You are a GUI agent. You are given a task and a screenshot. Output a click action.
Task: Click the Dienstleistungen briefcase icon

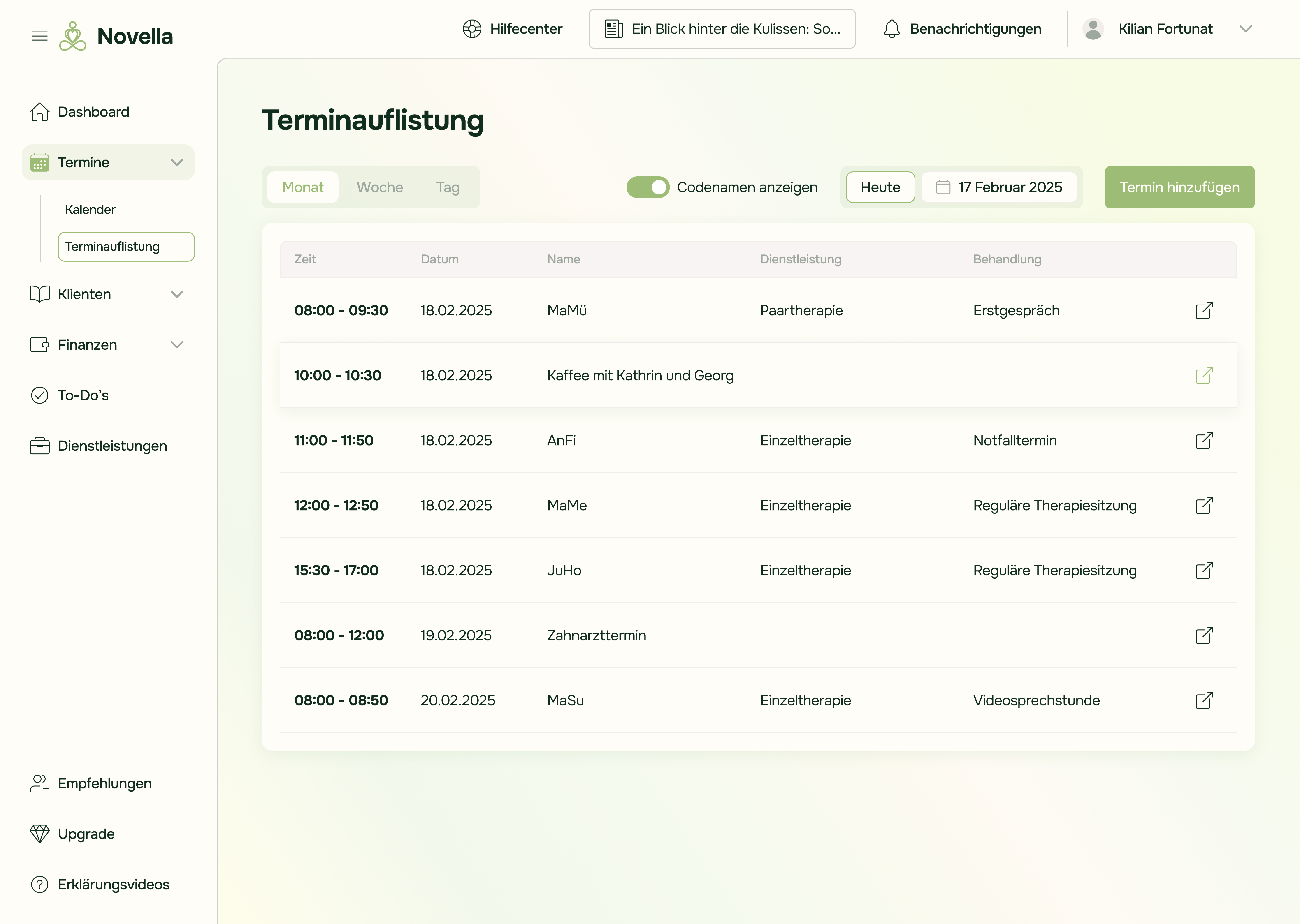click(x=39, y=446)
